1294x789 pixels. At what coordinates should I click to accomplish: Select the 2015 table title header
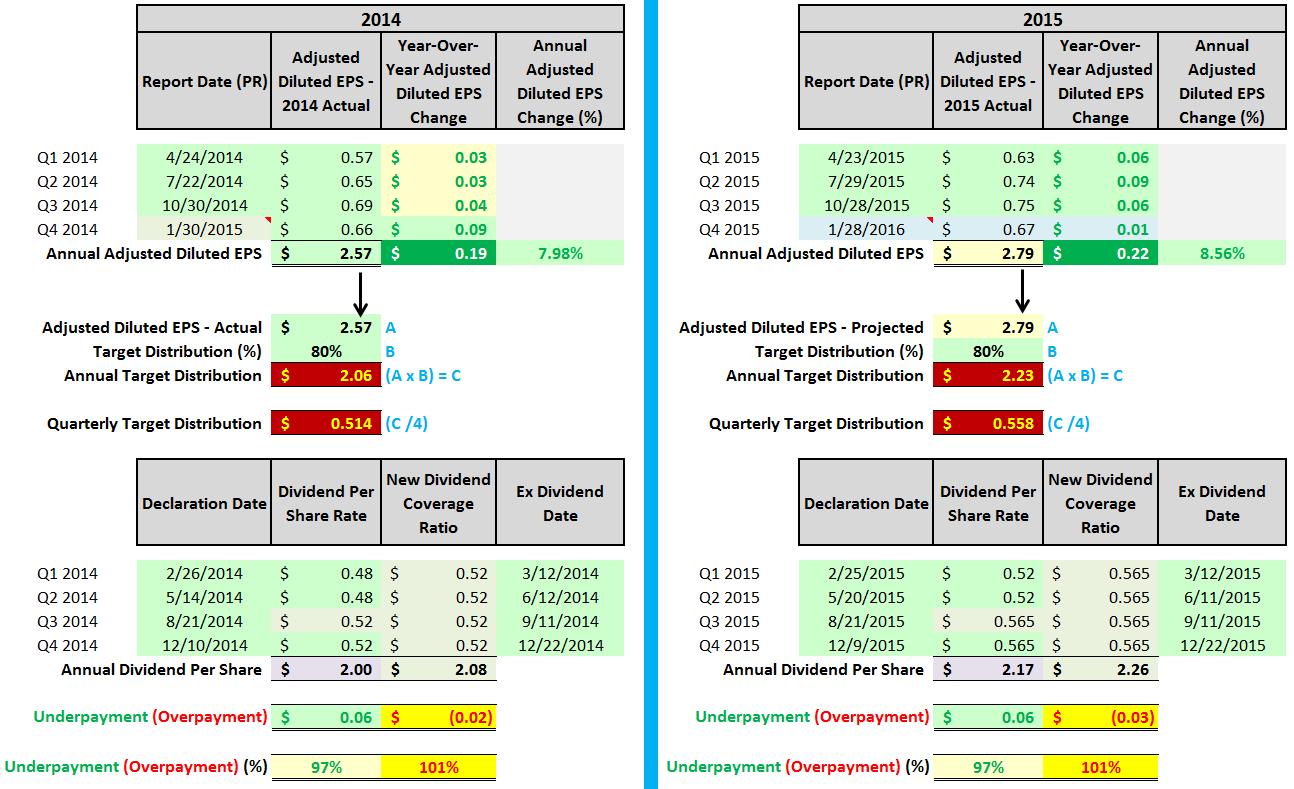click(1043, 19)
